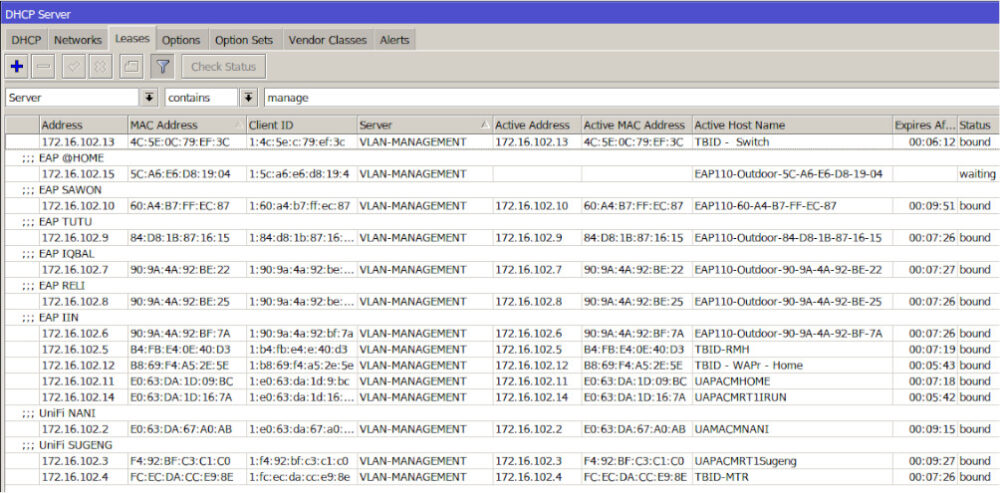Open the Server filter field dropdown arrow

149,98
